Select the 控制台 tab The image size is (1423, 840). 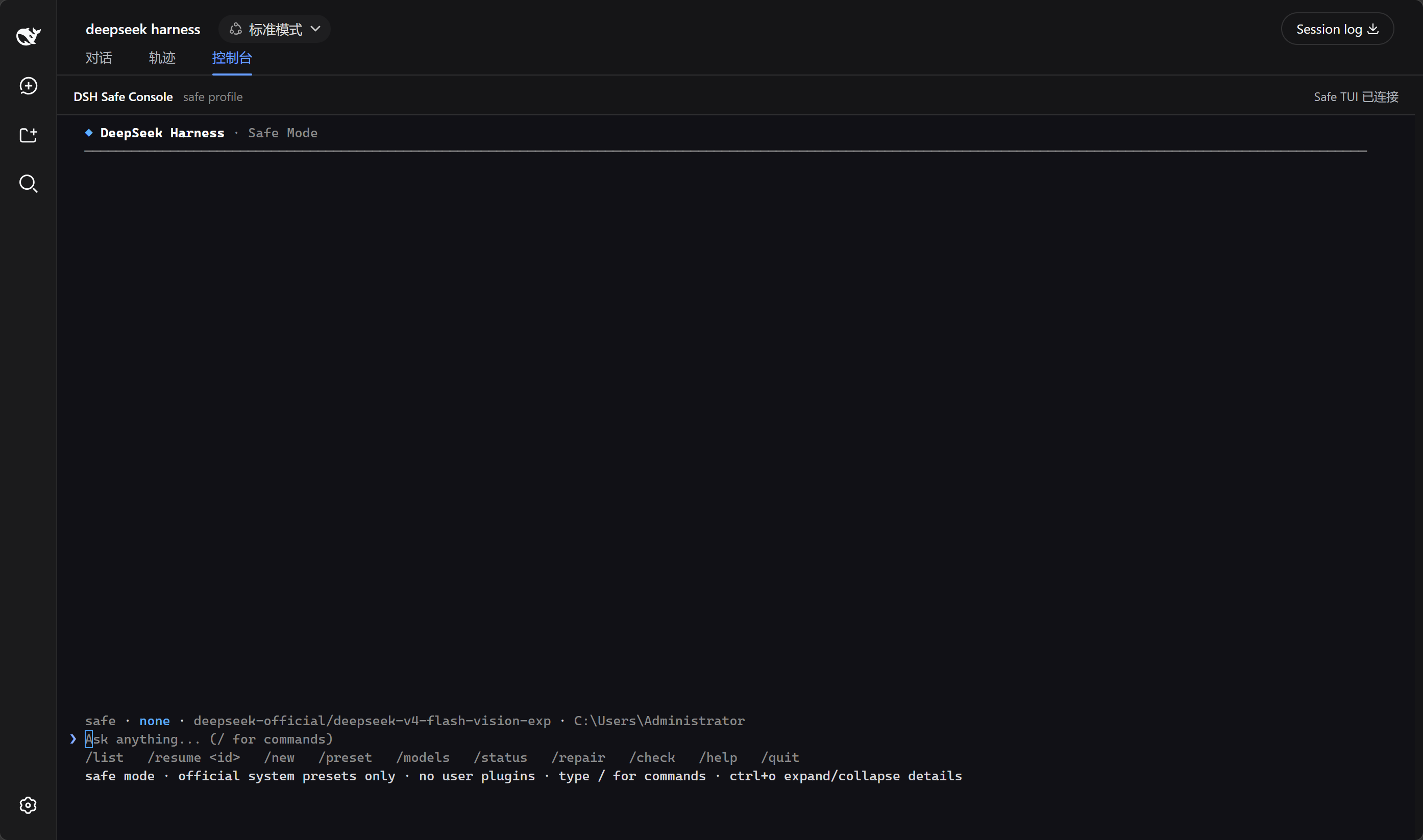pos(232,58)
